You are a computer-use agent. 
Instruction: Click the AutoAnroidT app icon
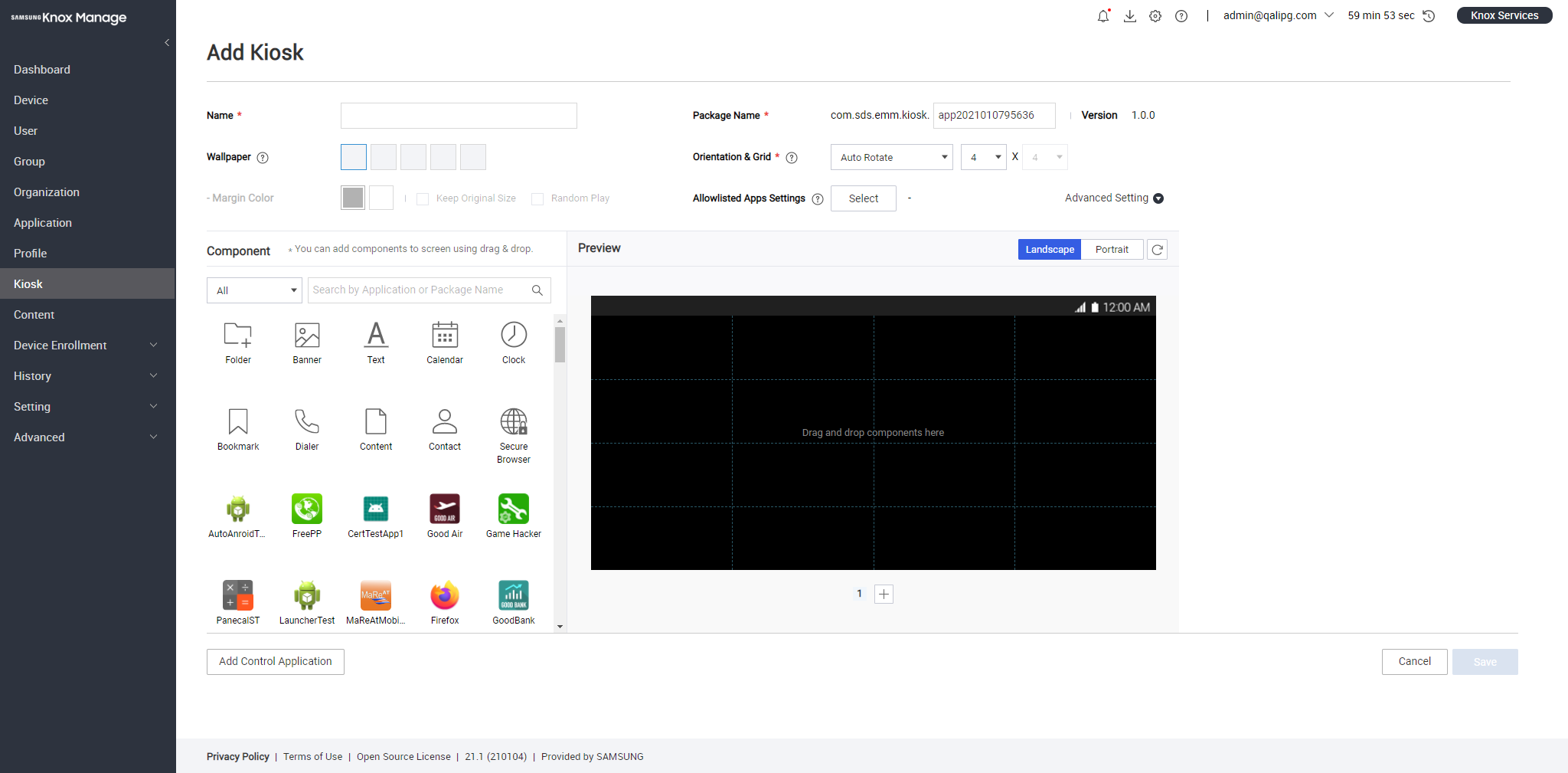(x=238, y=509)
